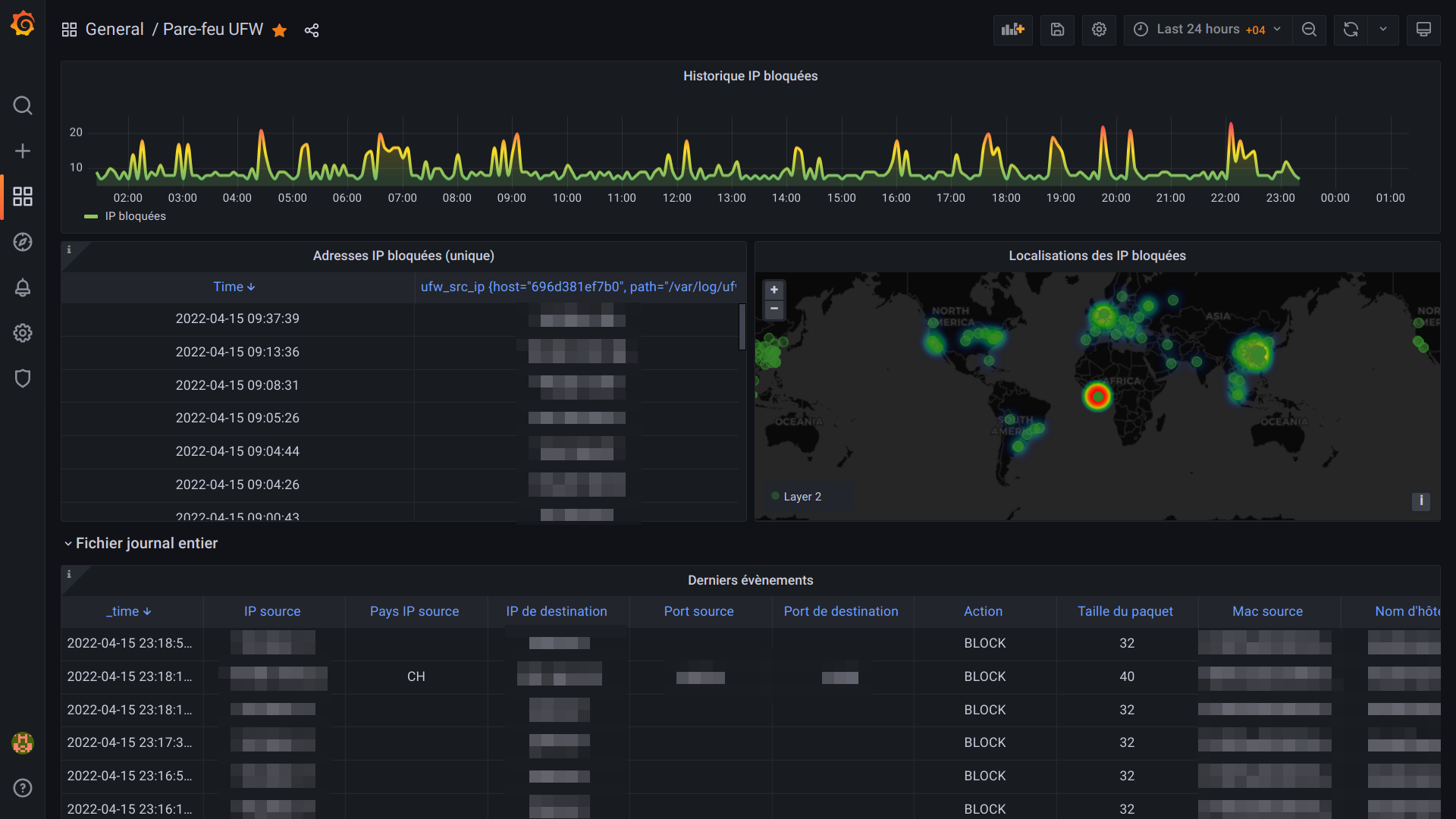
Task: Open the Dashboards grid icon in sidebar
Action: 23,196
